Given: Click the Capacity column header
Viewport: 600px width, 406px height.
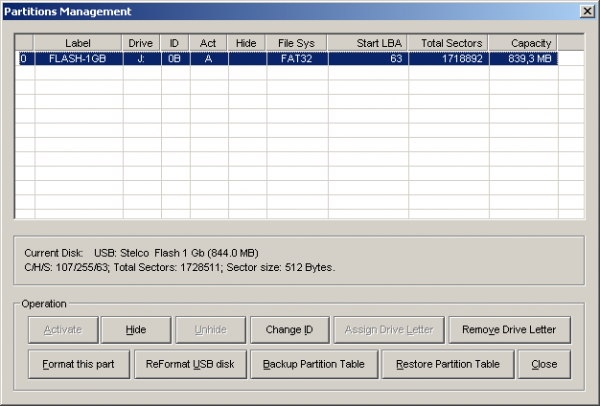Looking at the screenshot, I should tap(523, 43).
